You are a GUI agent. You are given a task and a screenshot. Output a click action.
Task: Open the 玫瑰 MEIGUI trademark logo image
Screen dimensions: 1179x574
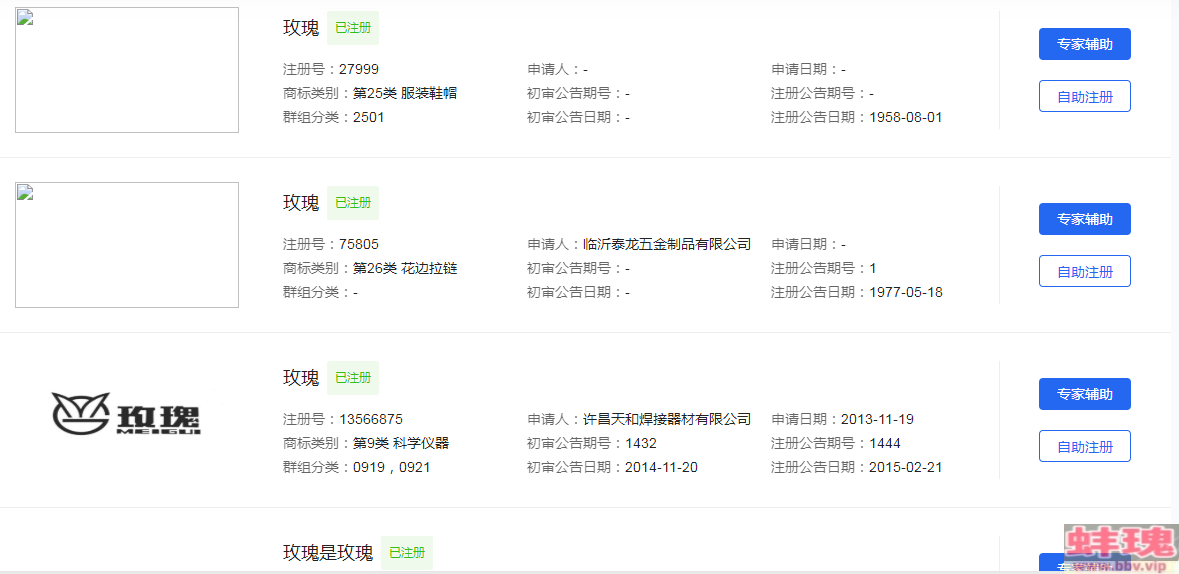pos(126,414)
